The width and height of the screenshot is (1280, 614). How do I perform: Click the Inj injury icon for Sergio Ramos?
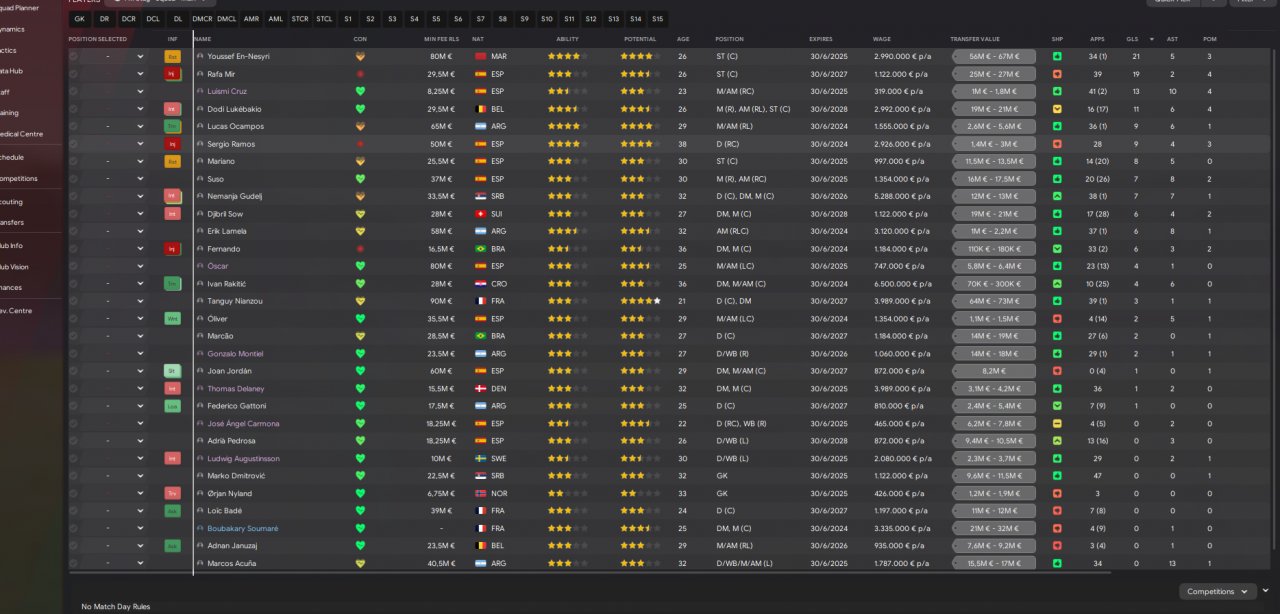pos(172,144)
